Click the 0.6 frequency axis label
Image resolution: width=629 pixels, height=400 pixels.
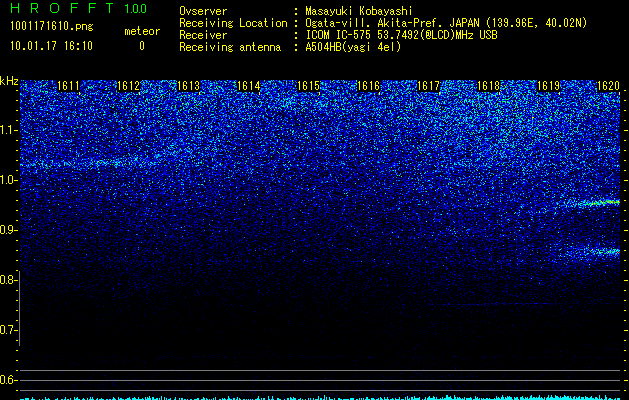pyautogui.click(x=9, y=380)
